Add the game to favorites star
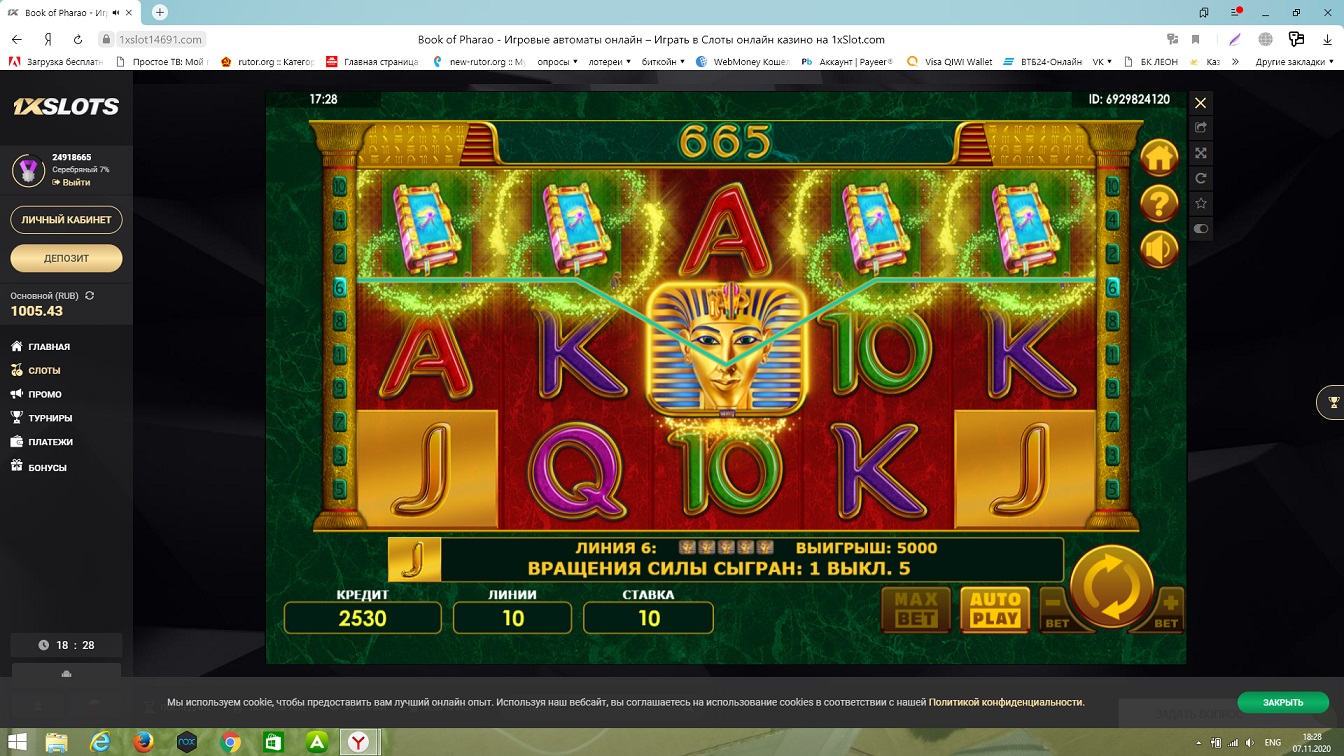The width and height of the screenshot is (1344, 756). pos(1201,203)
